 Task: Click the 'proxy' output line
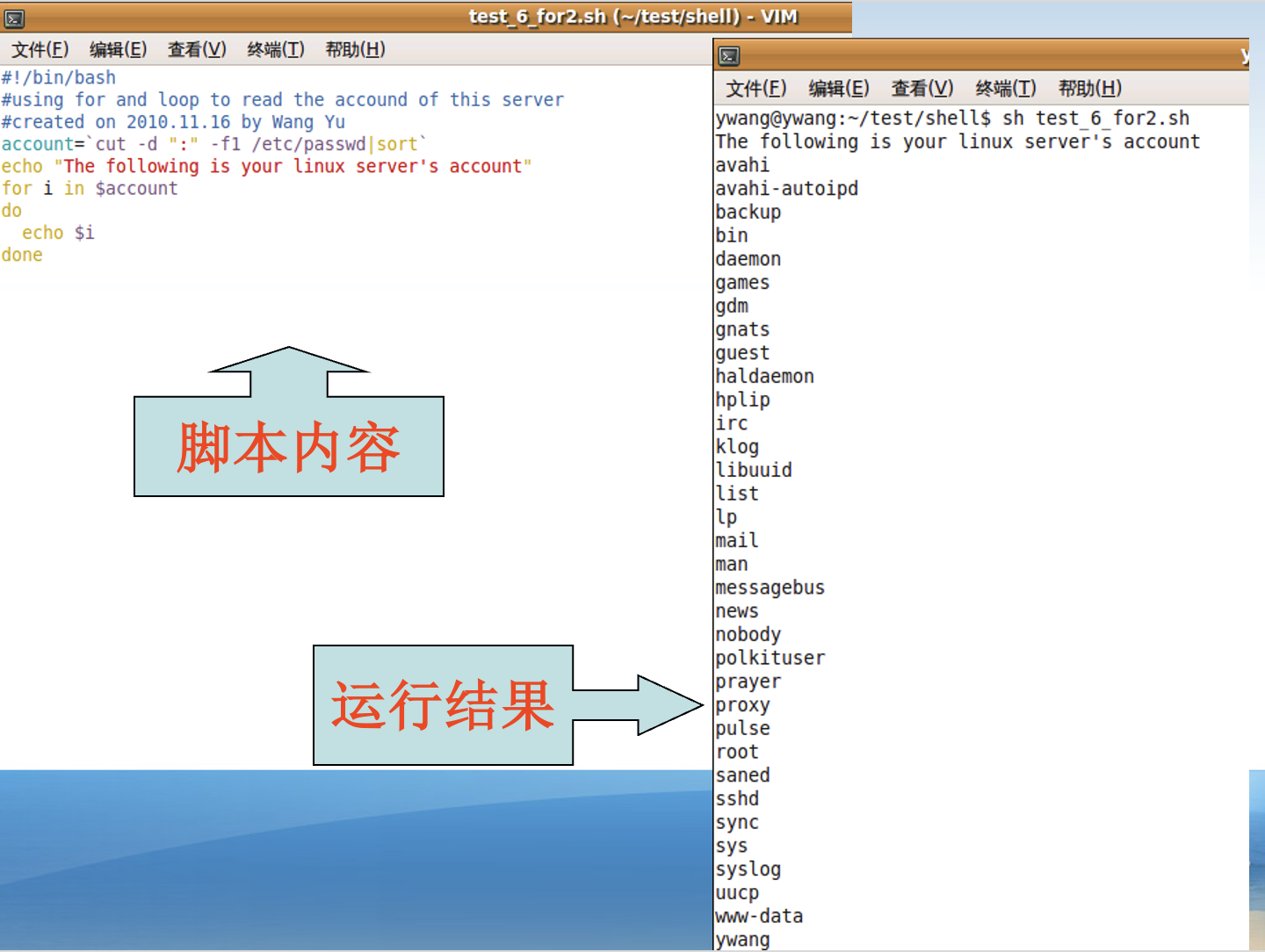tap(742, 704)
